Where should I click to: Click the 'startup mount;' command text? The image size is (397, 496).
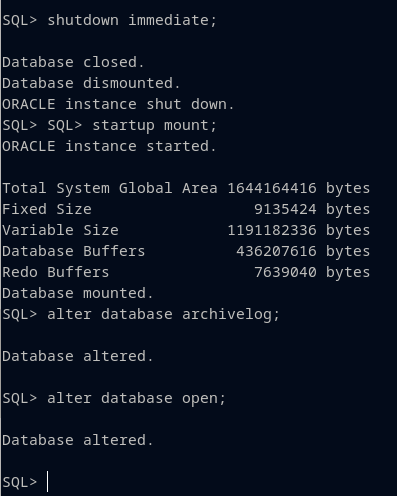click(x=155, y=125)
